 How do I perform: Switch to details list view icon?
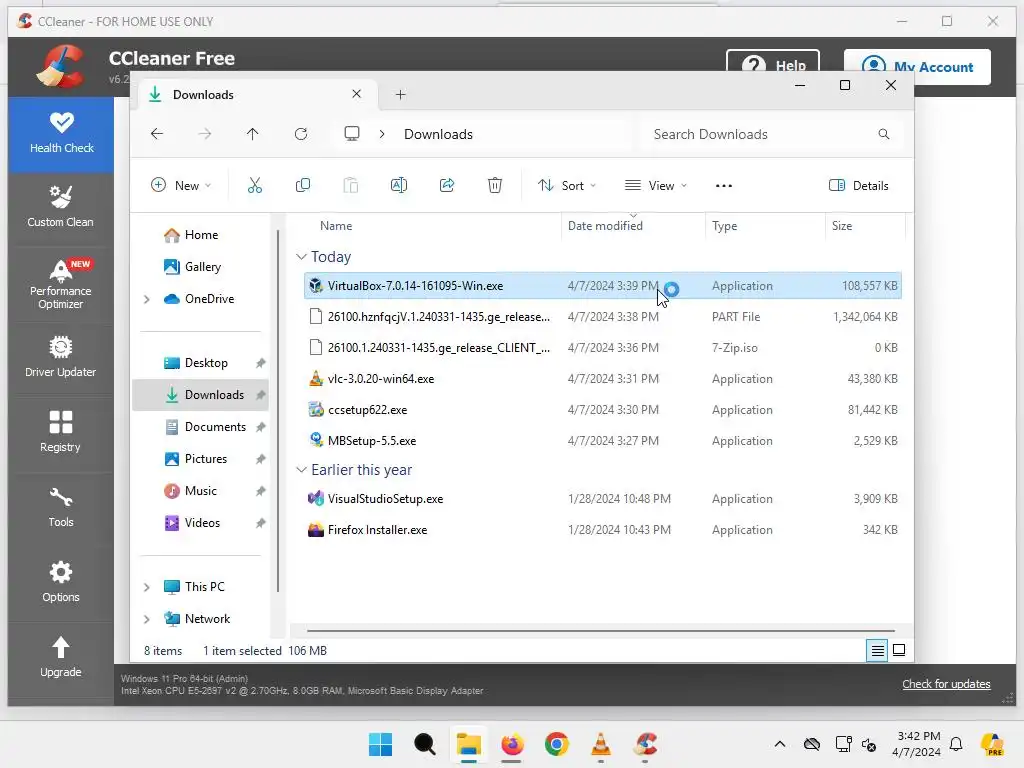coord(877,650)
